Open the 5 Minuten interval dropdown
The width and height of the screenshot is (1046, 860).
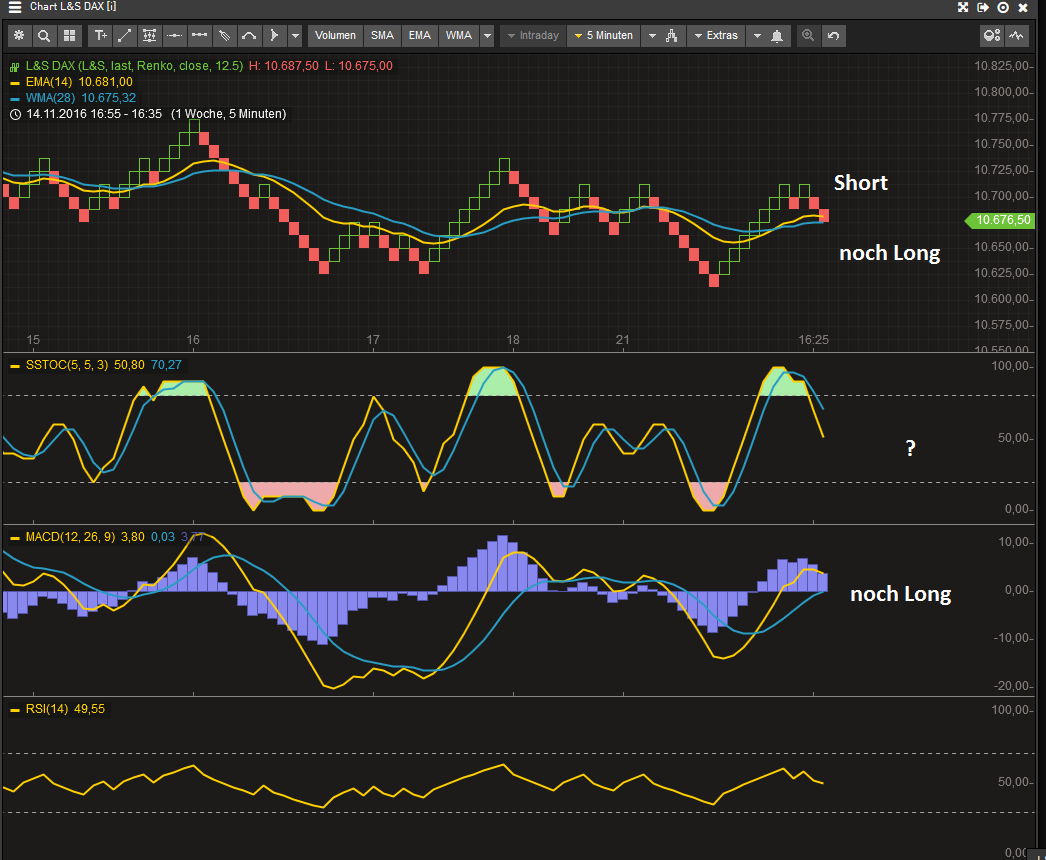point(603,36)
